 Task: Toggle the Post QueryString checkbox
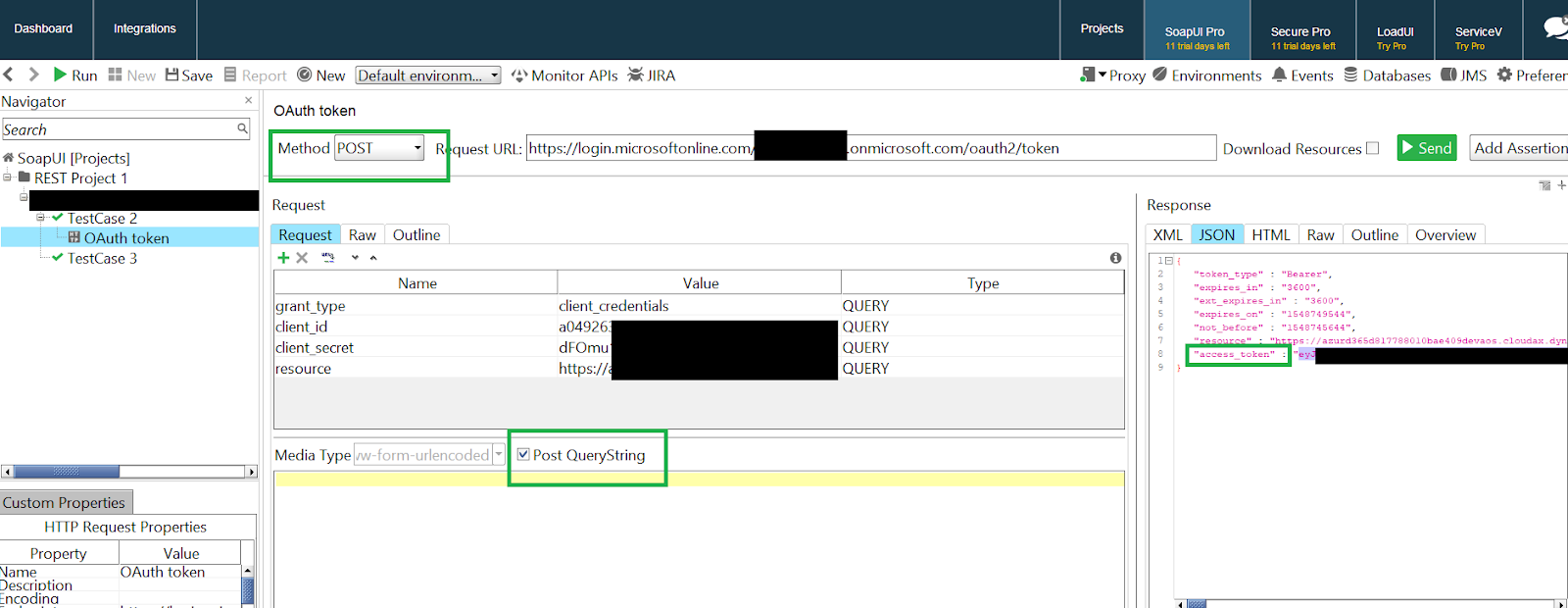pyautogui.click(x=523, y=454)
